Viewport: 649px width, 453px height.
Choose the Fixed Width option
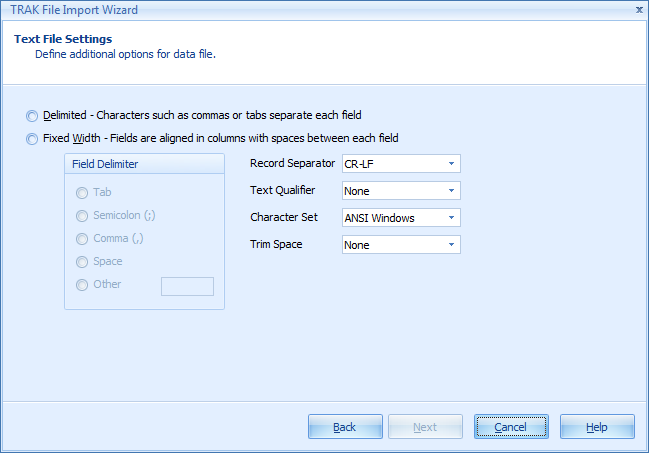click(35, 139)
